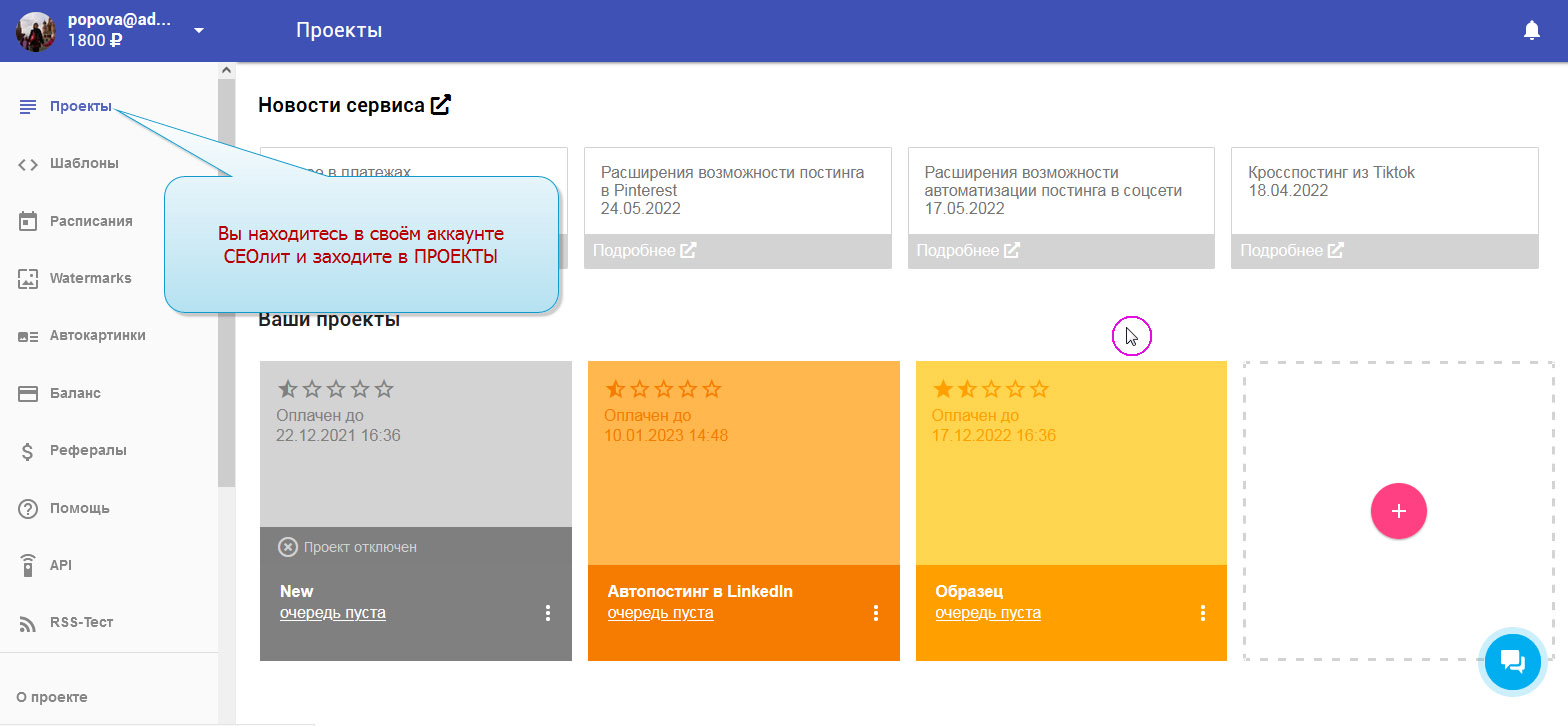Click the user avatar picture
The width and height of the screenshot is (1568, 726).
click(36, 31)
